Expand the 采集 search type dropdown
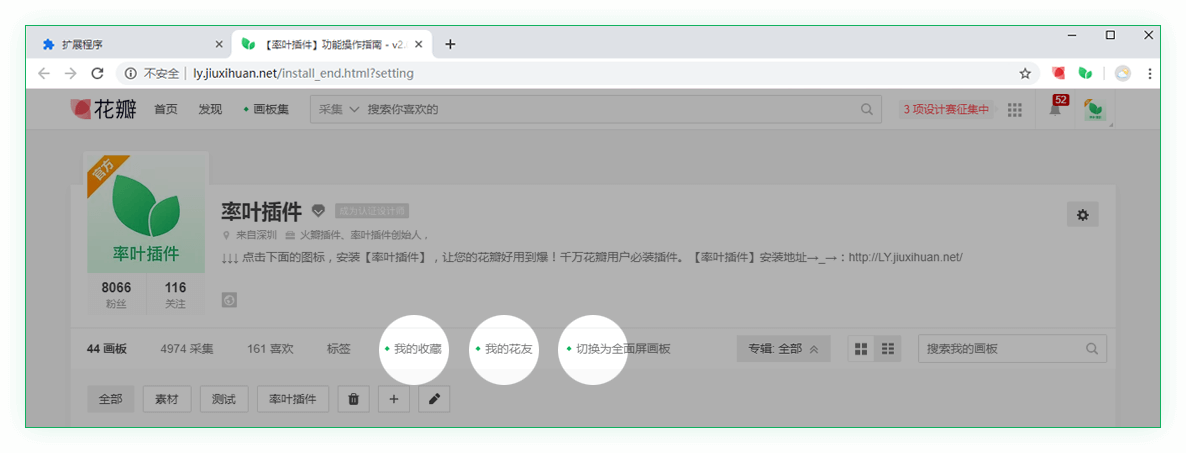The width and height of the screenshot is (1186, 453). click(338, 109)
